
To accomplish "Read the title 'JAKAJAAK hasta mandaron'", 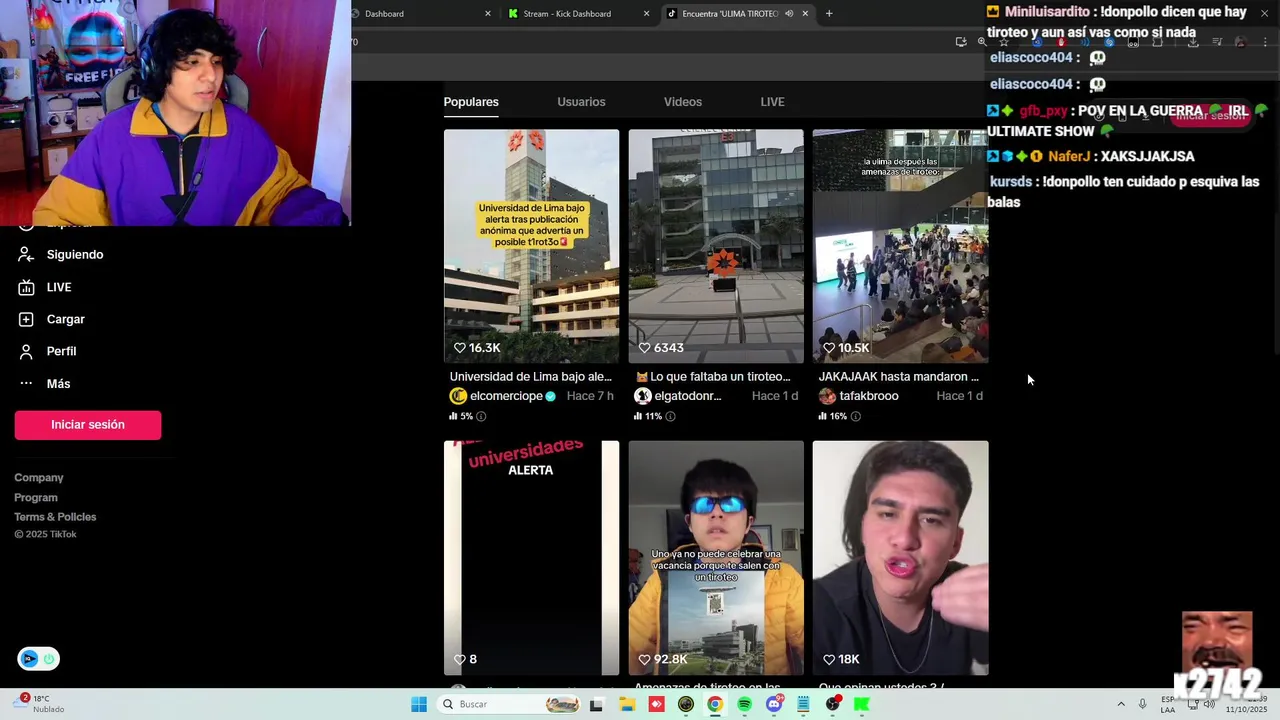I will click(899, 377).
